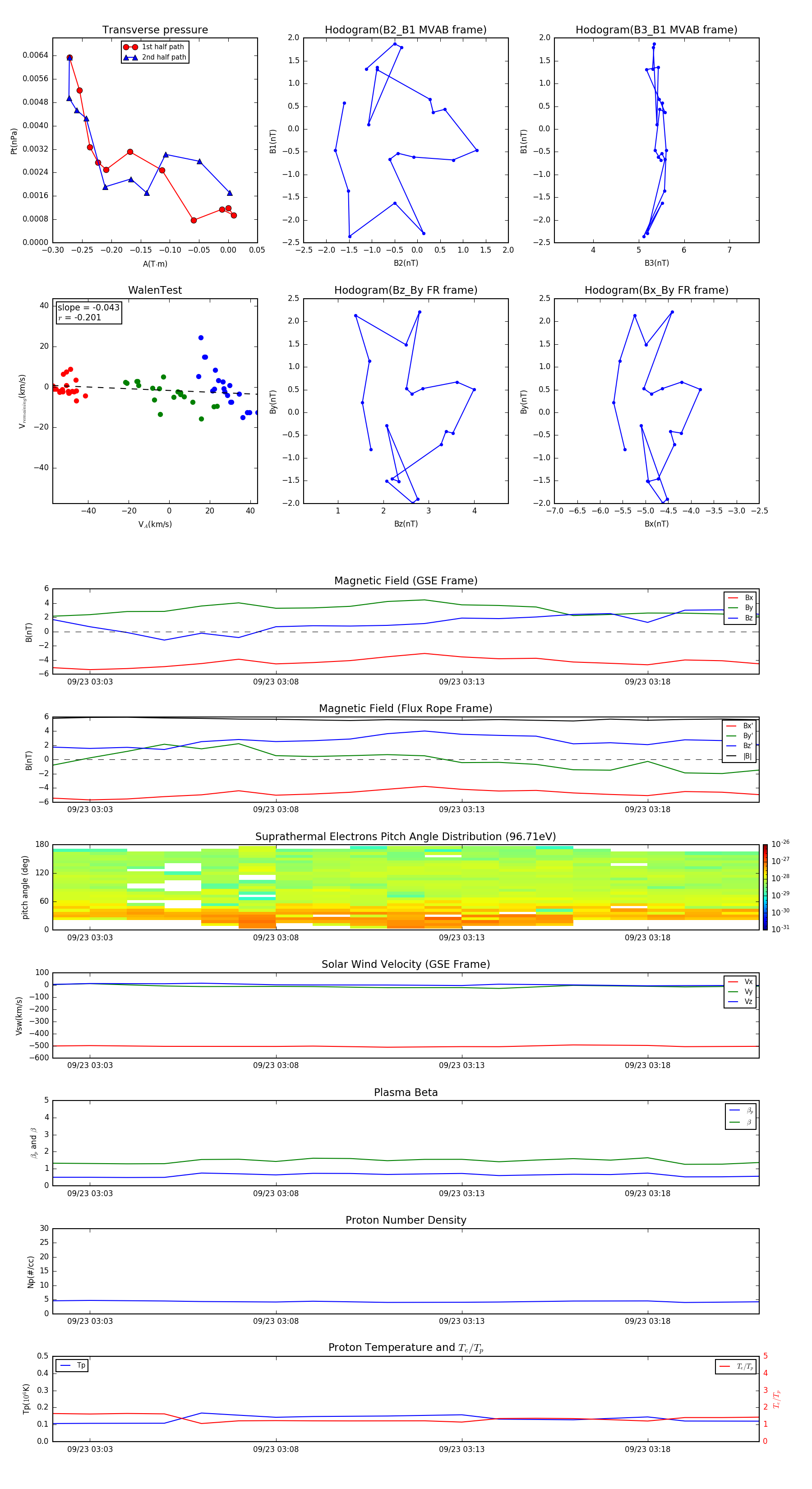
Task: Click '09/23 03:03' tick under Plasma Beta plot
Action: (x=90, y=1193)
